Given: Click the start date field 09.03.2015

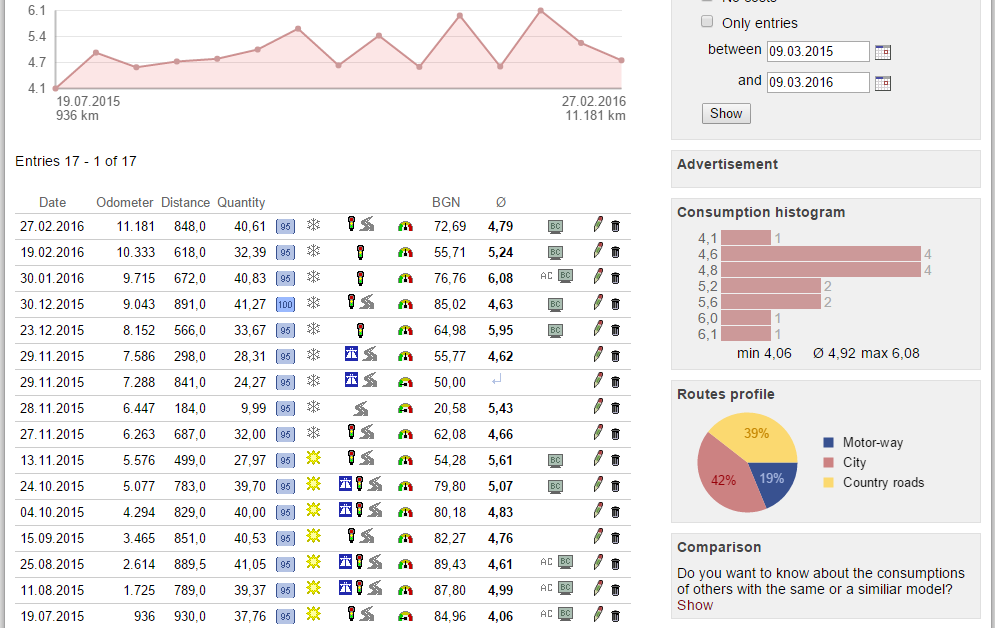Looking at the screenshot, I should pyautogui.click(x=817, y=52).
